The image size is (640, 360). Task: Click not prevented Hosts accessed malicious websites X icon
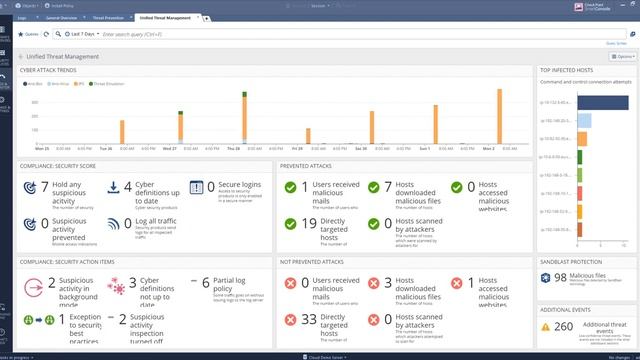(x=457, y=283)
